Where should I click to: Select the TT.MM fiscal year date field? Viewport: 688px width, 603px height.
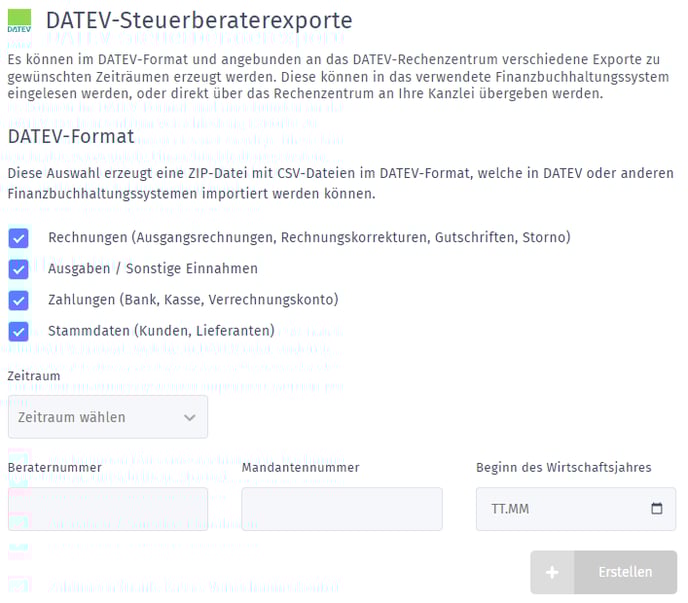pyautogui.click(x=576, y=509)
